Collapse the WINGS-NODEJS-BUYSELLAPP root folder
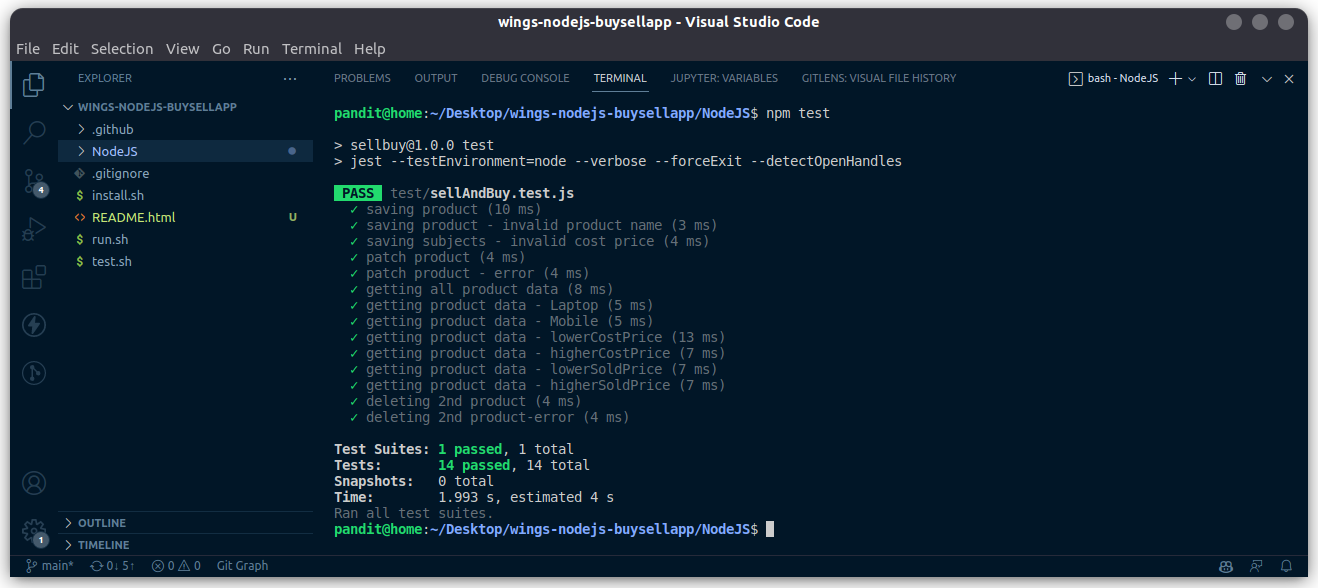Viewport: 1318px width, 588px height. click(185, 107)
